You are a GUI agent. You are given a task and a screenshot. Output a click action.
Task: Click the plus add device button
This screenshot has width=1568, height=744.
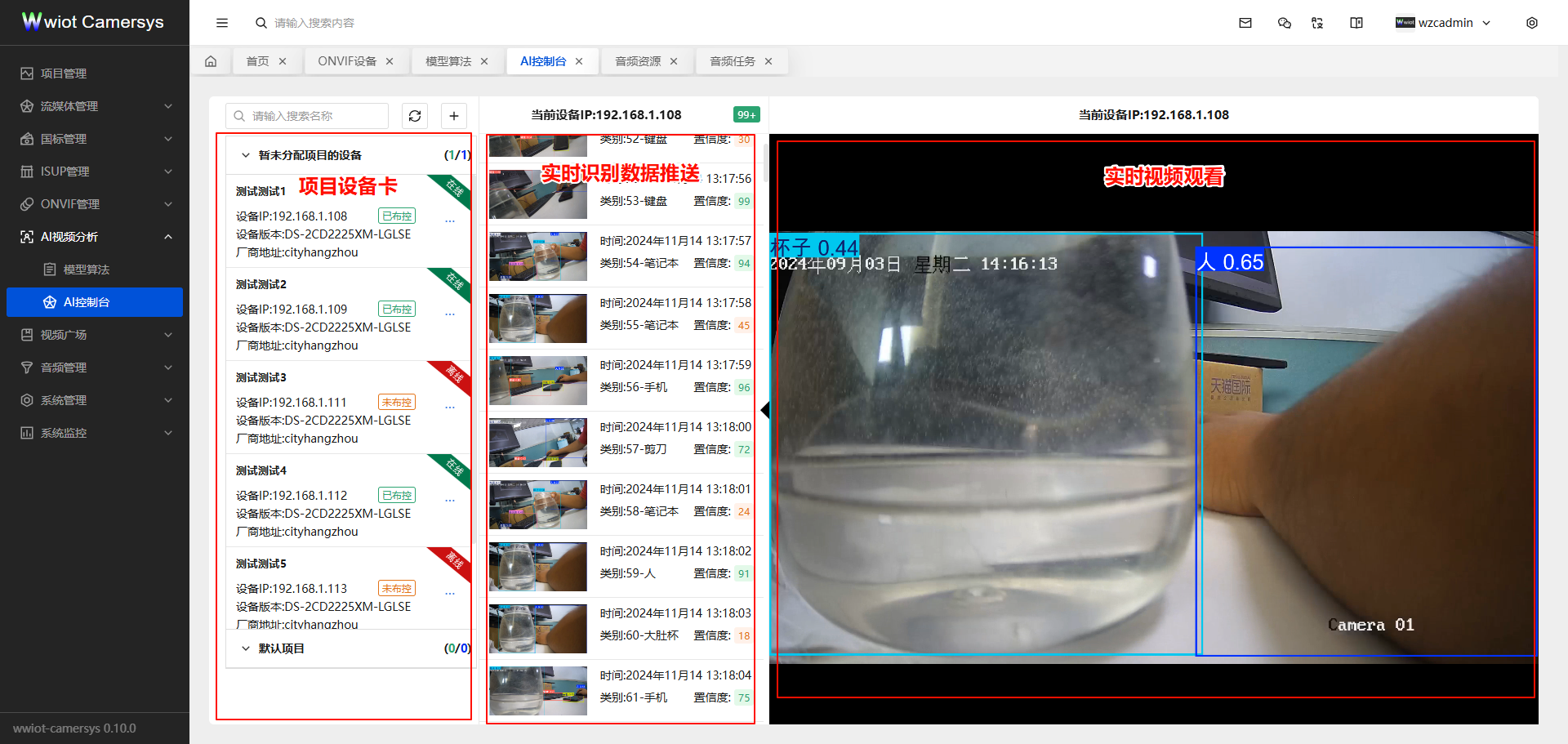click(x=454, y=116)
